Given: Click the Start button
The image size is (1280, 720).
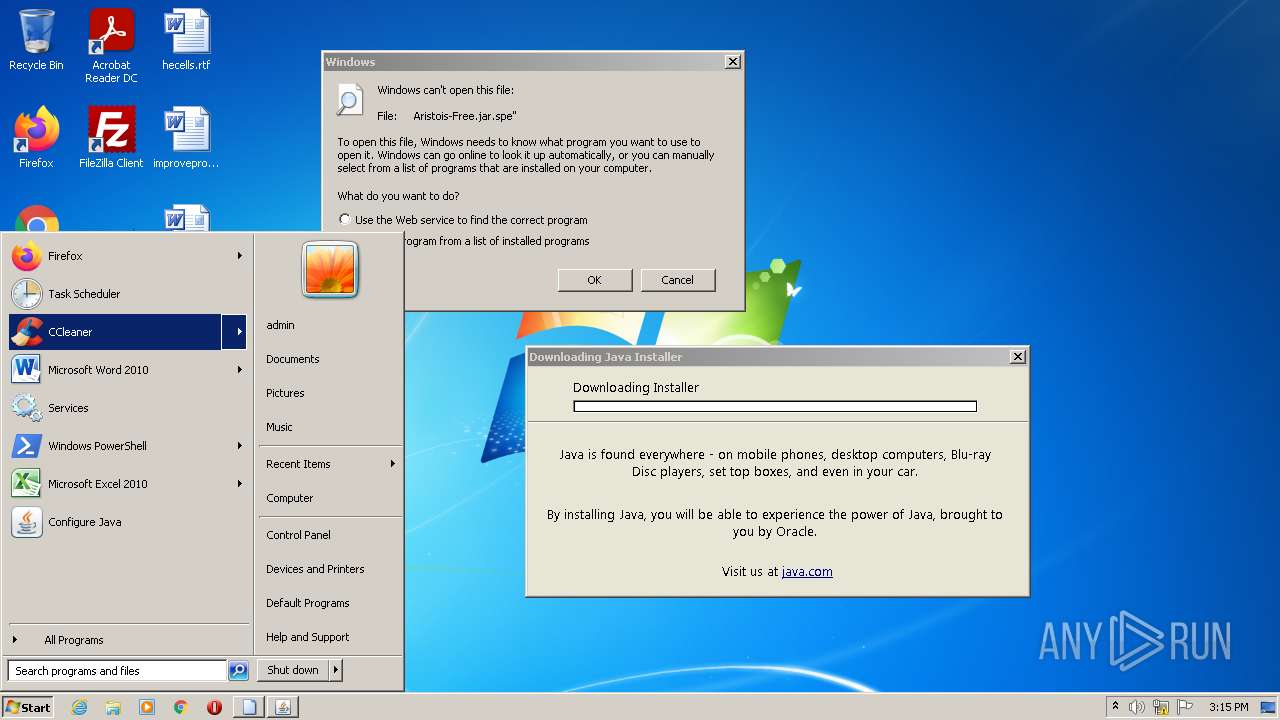Looking at the screenshot, I should point(28,707).
